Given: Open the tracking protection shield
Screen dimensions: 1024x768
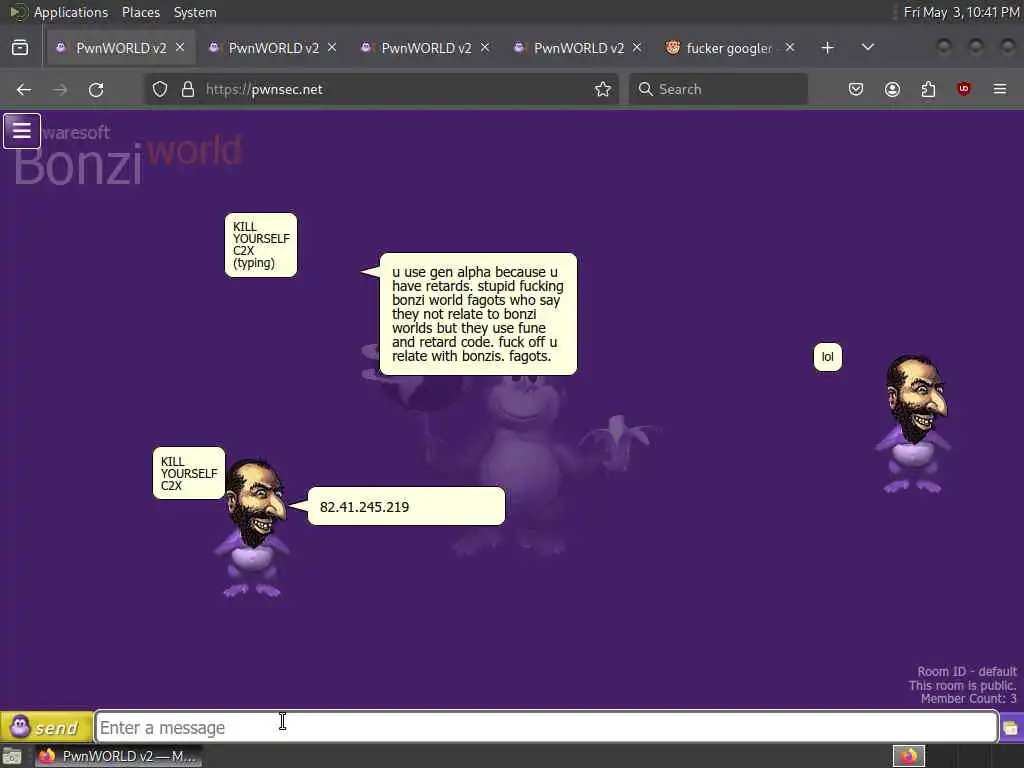Looking at the screenshot, I should tap(160, 89).
